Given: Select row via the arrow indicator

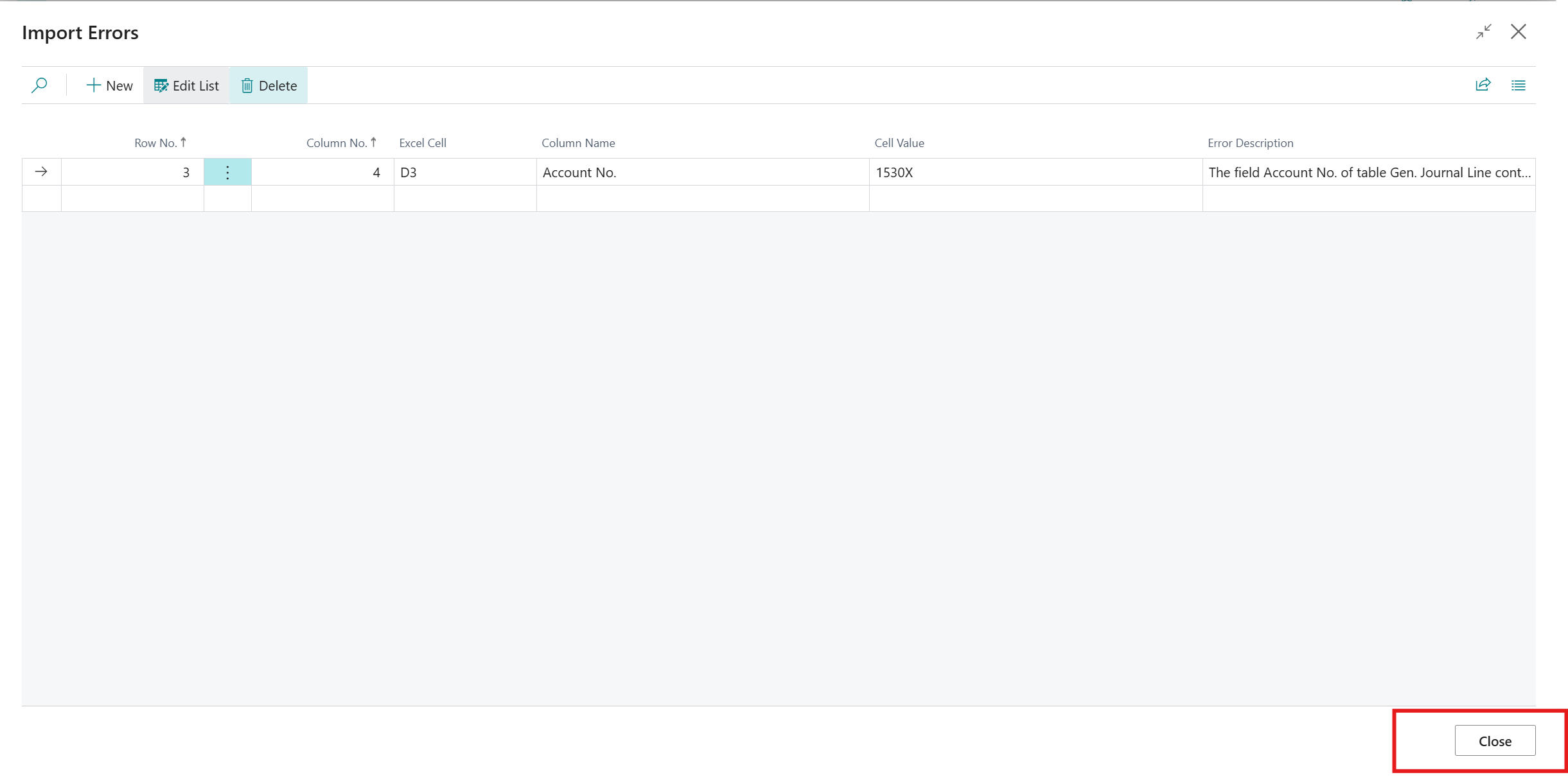Looking at the screenshot, I should [x=41, y=172].
